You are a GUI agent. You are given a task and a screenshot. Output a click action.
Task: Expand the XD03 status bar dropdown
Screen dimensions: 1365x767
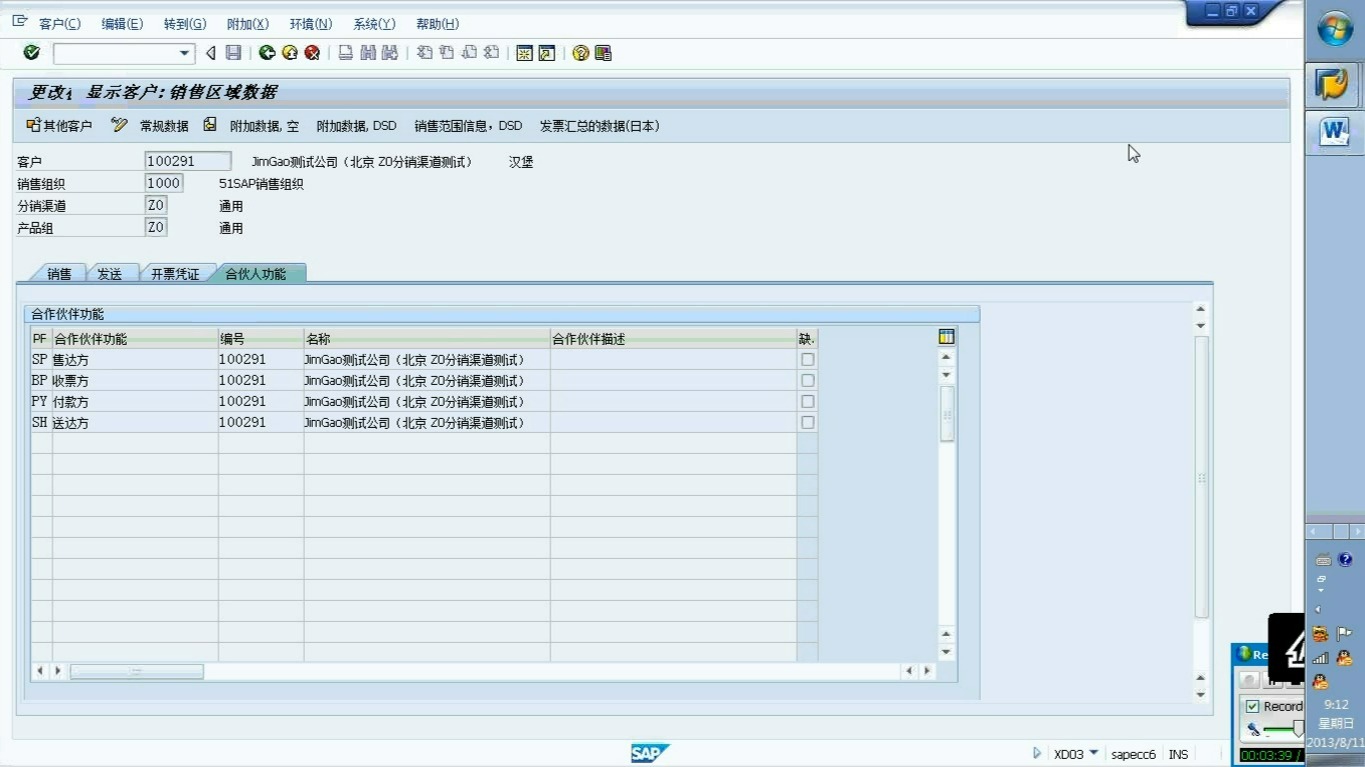(x=1093, y=753)
